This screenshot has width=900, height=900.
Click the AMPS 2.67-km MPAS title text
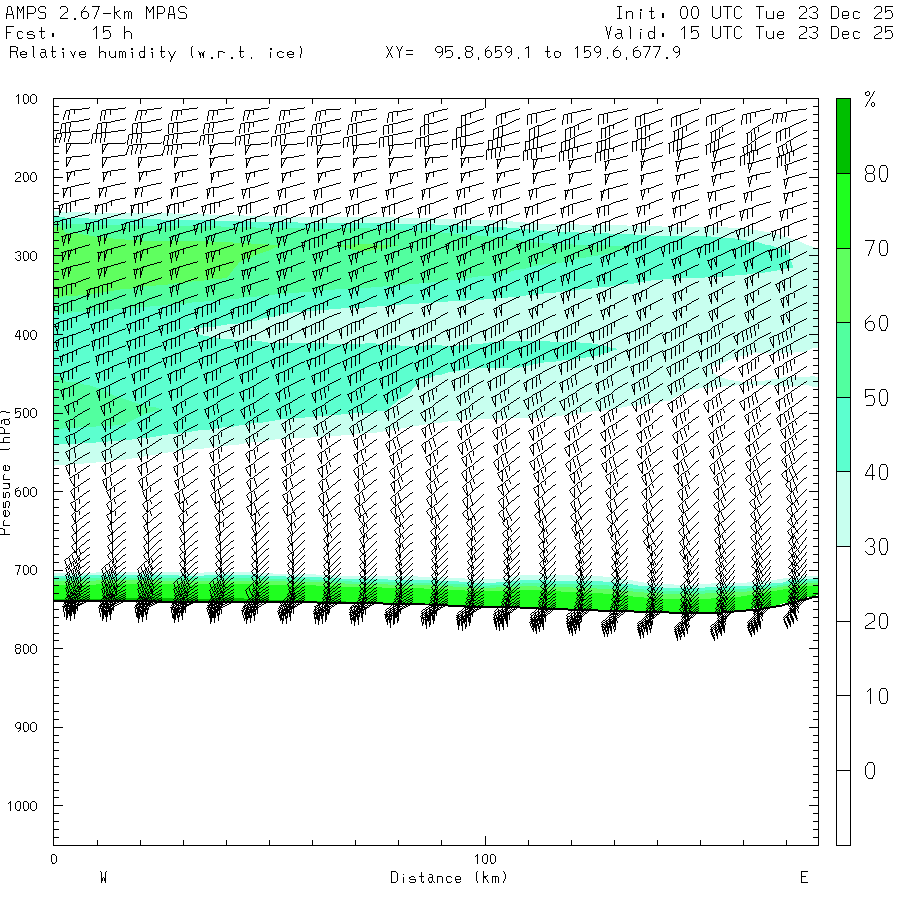pos(96,14)
